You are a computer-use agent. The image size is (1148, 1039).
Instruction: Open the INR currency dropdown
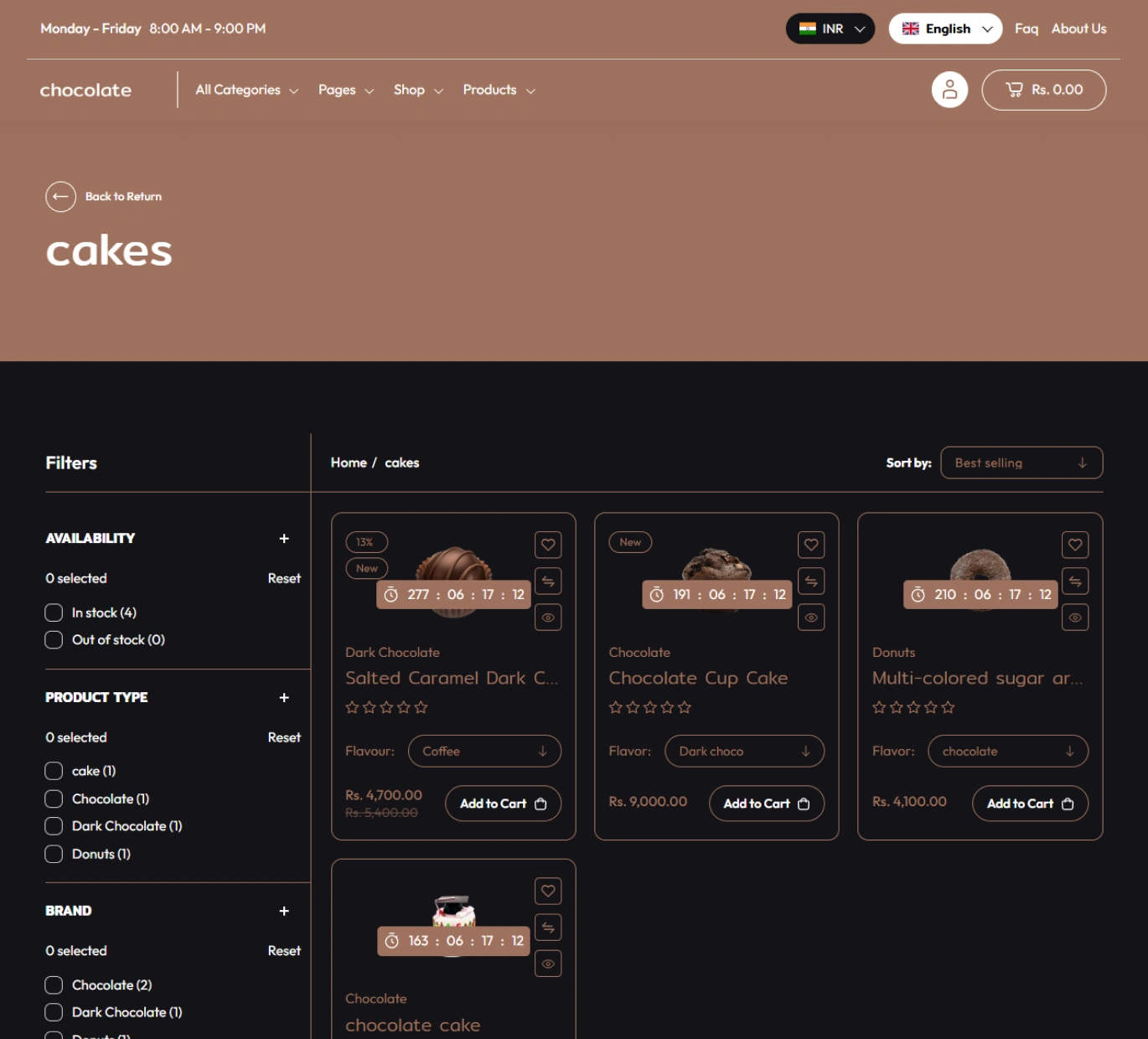tap(830, 28)
